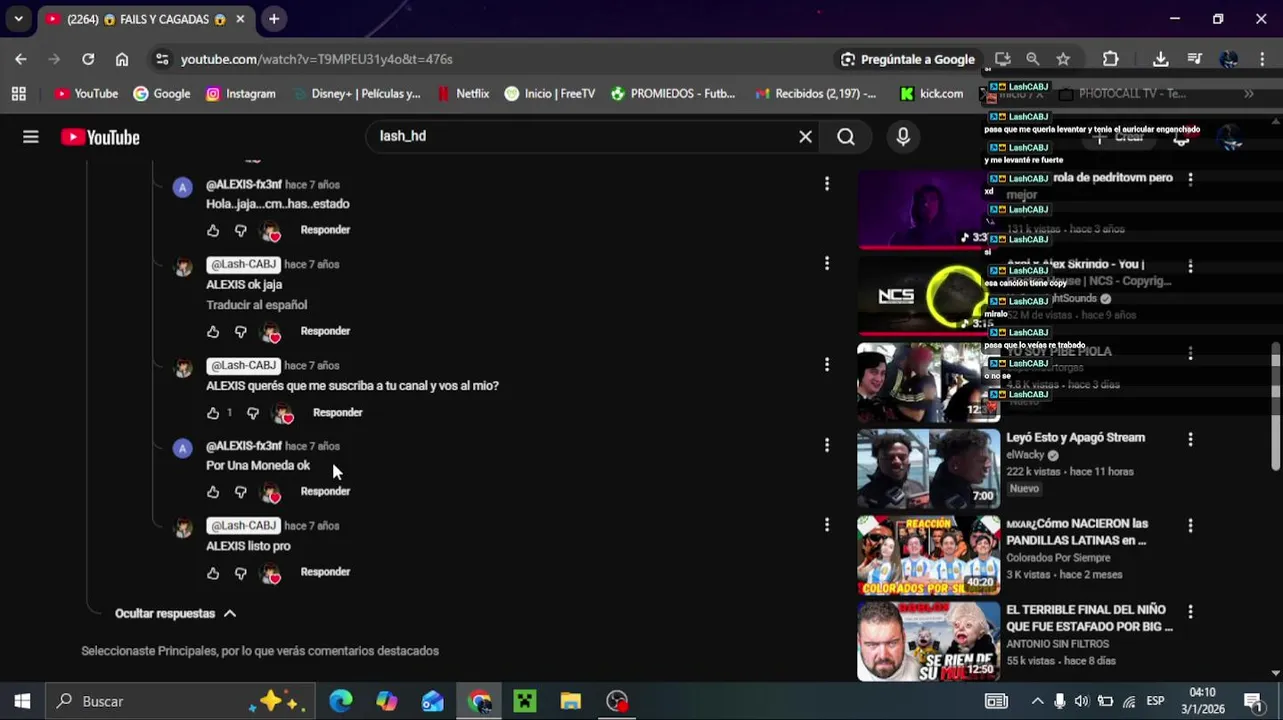The width and height of the screenshot is (1283, 720).
Task: Open options for "querés que me suscriba" comment
Action: 826,364
